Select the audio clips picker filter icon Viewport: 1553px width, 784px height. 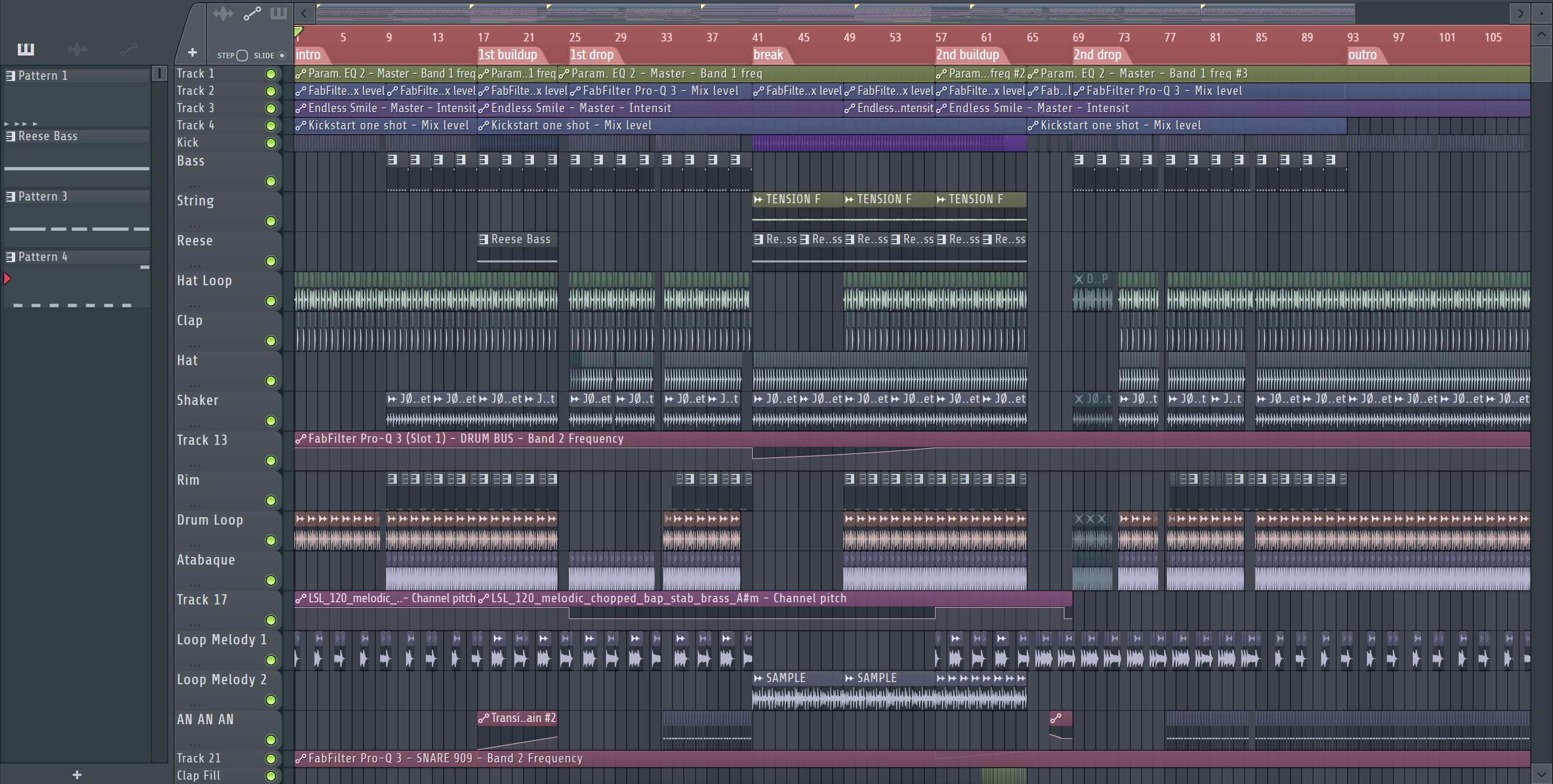coord(77,50)
